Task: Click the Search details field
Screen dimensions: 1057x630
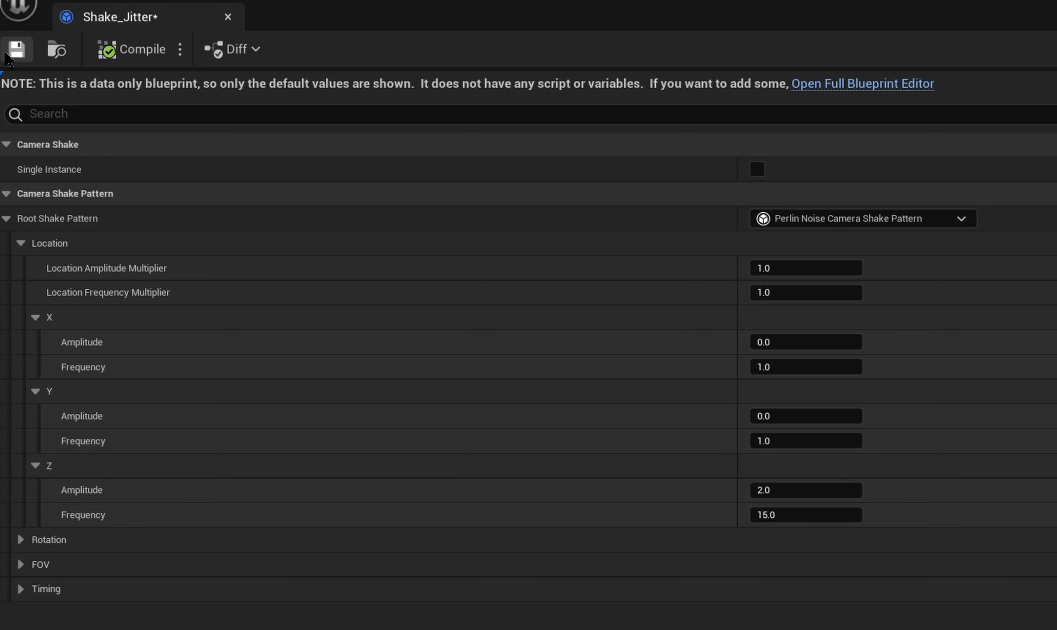Action: pos(533,114)
